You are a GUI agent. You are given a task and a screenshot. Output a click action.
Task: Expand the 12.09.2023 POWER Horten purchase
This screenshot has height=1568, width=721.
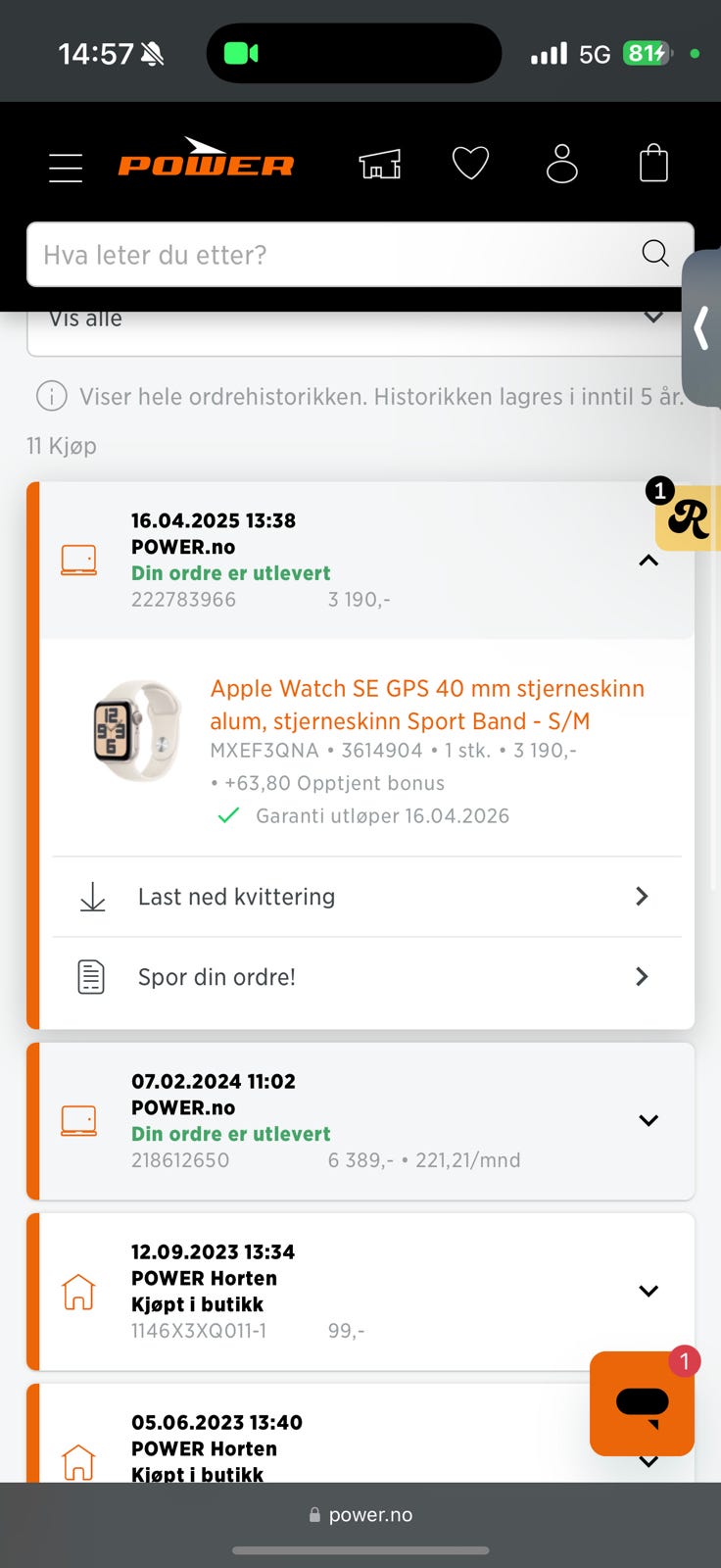(x=649, y=1292)
